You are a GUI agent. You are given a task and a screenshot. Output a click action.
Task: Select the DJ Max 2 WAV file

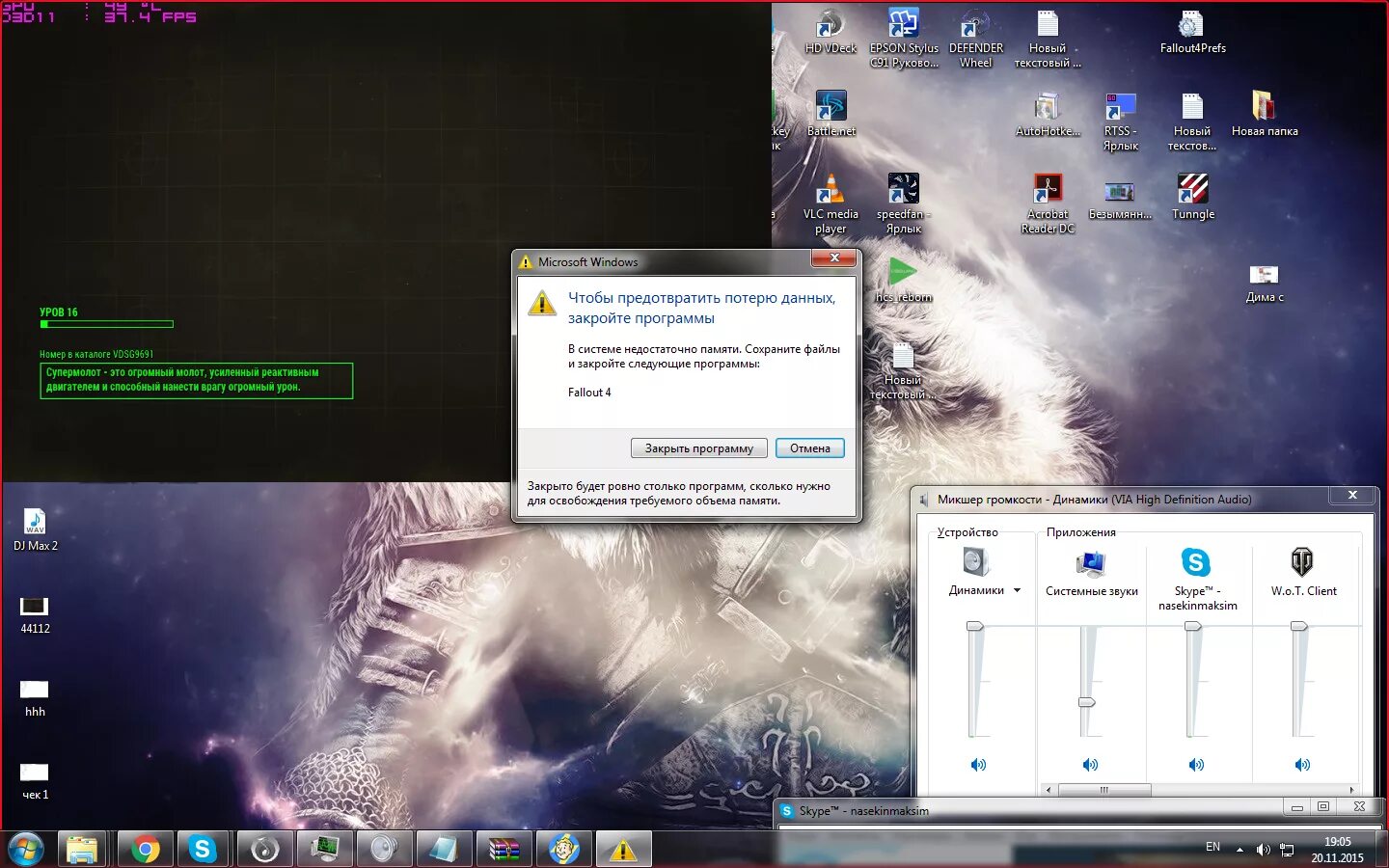tap(36, 529)
